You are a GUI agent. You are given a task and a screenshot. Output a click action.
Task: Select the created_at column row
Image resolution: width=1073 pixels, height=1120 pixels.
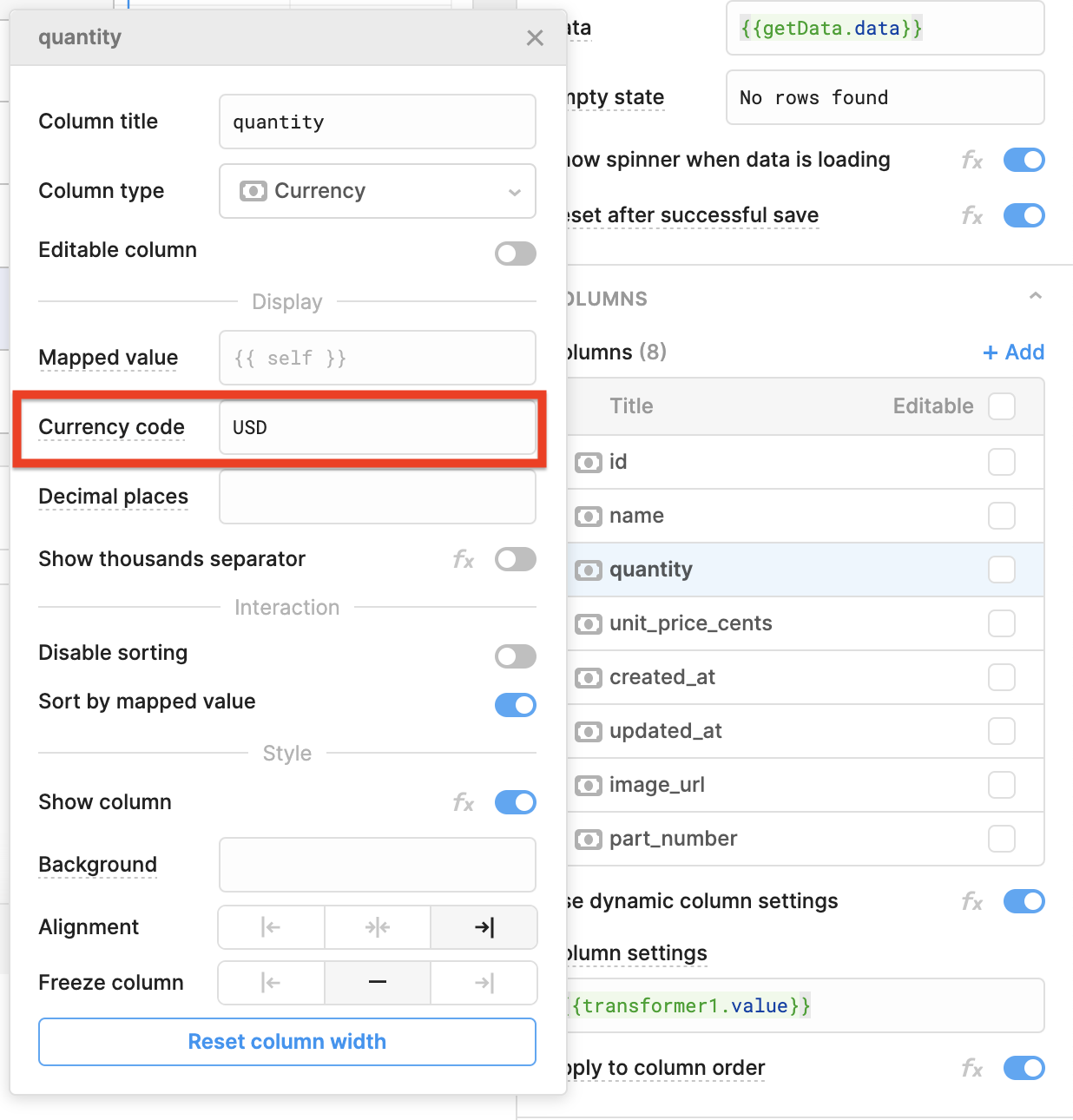(806, 677)
